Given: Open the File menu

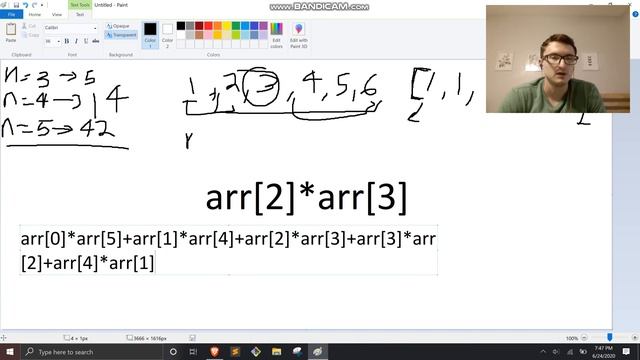Looking at the screenshot, I should [11, 15].
